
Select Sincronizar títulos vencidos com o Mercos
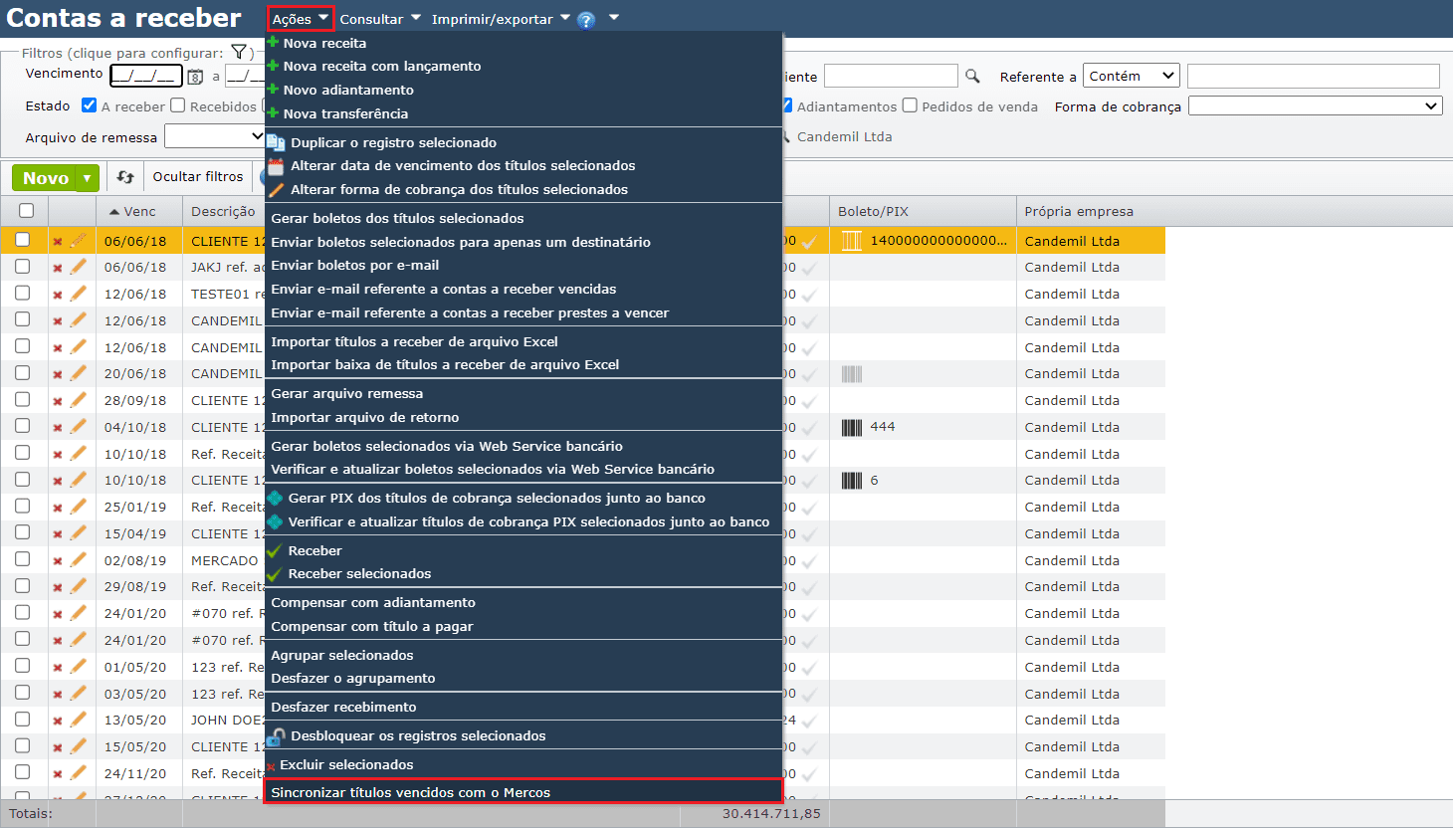tap(523, 792)
